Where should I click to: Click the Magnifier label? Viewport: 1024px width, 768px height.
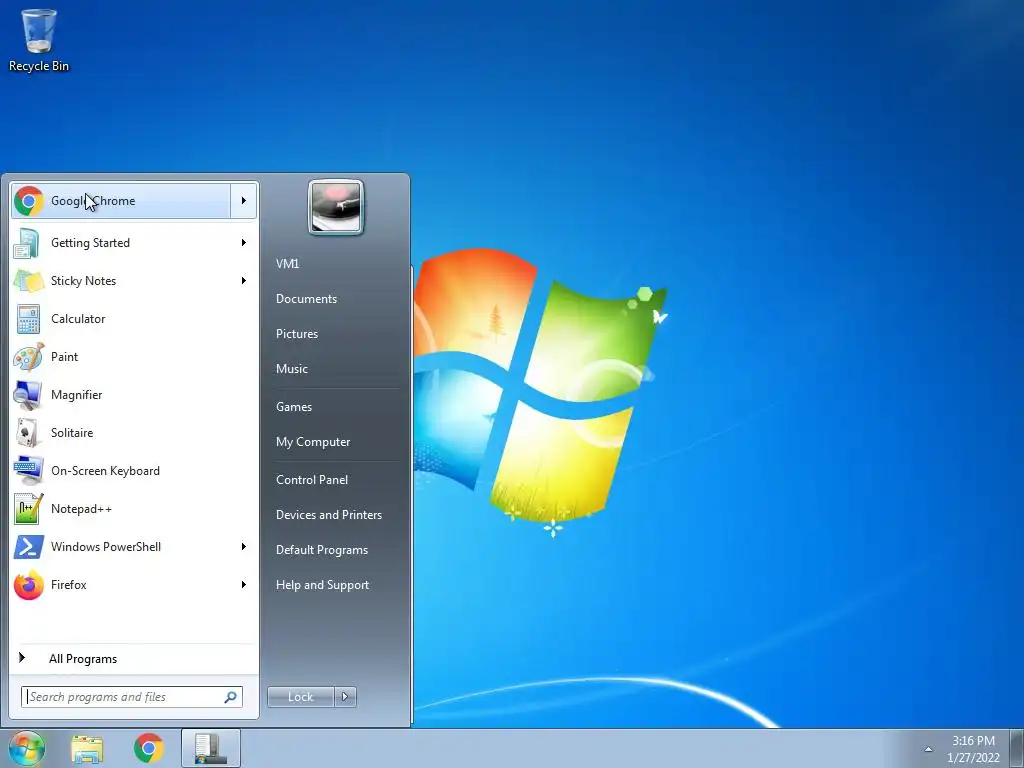pyautogui.click(x=76, y=395)
